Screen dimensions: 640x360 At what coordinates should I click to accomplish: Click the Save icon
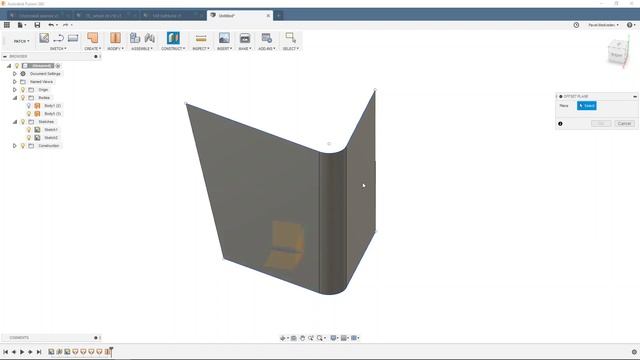tap(37, 25)
